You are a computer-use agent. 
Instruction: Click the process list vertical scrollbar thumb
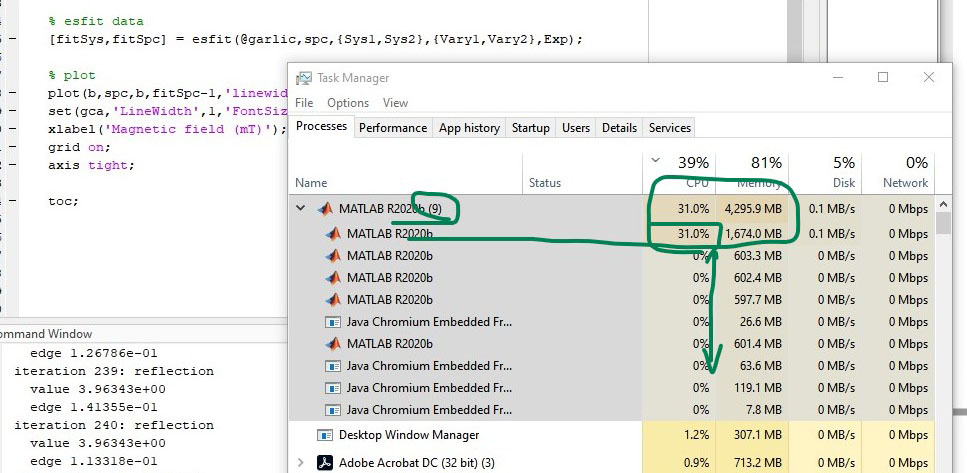(943, 223)
